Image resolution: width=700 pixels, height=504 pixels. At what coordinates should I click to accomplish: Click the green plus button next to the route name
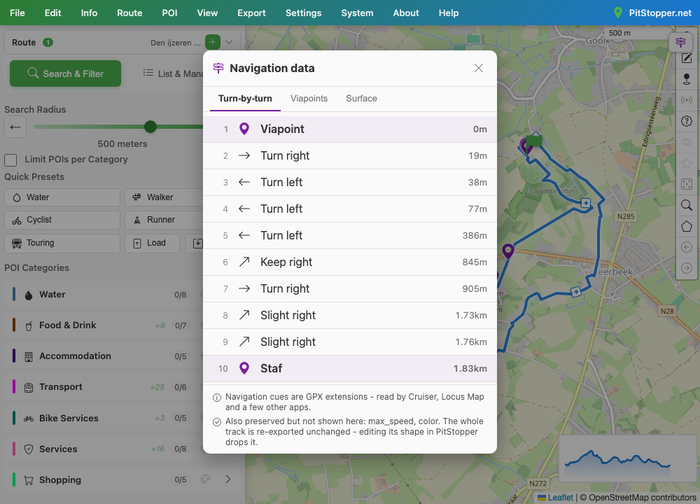(x=213, y=42)
